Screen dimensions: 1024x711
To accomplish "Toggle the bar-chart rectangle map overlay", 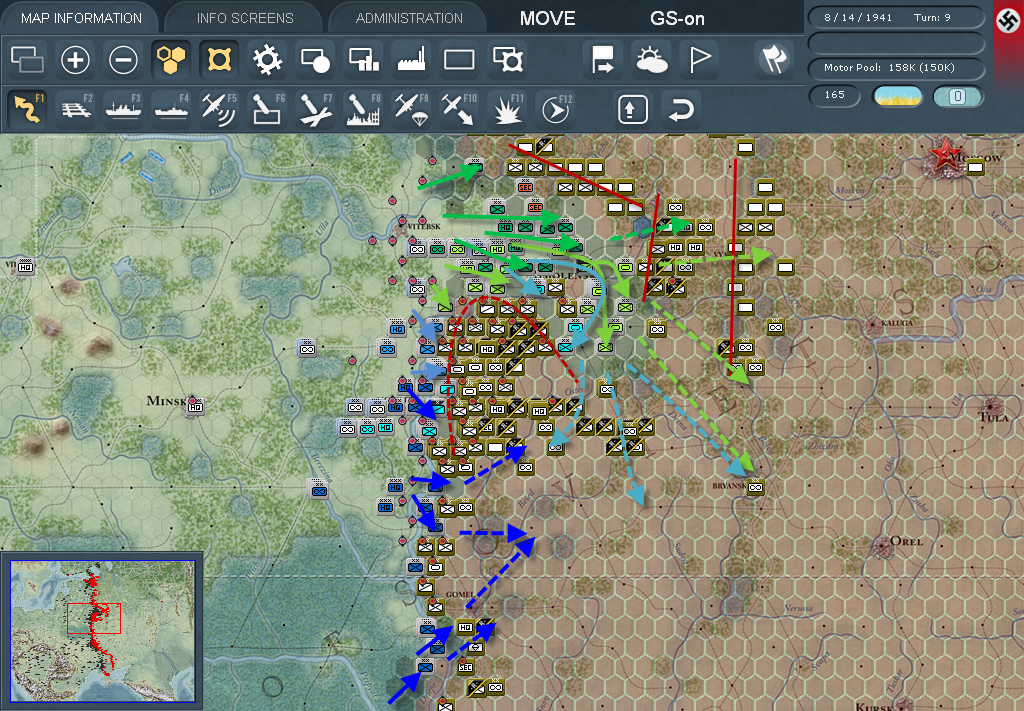I will 364,60.
